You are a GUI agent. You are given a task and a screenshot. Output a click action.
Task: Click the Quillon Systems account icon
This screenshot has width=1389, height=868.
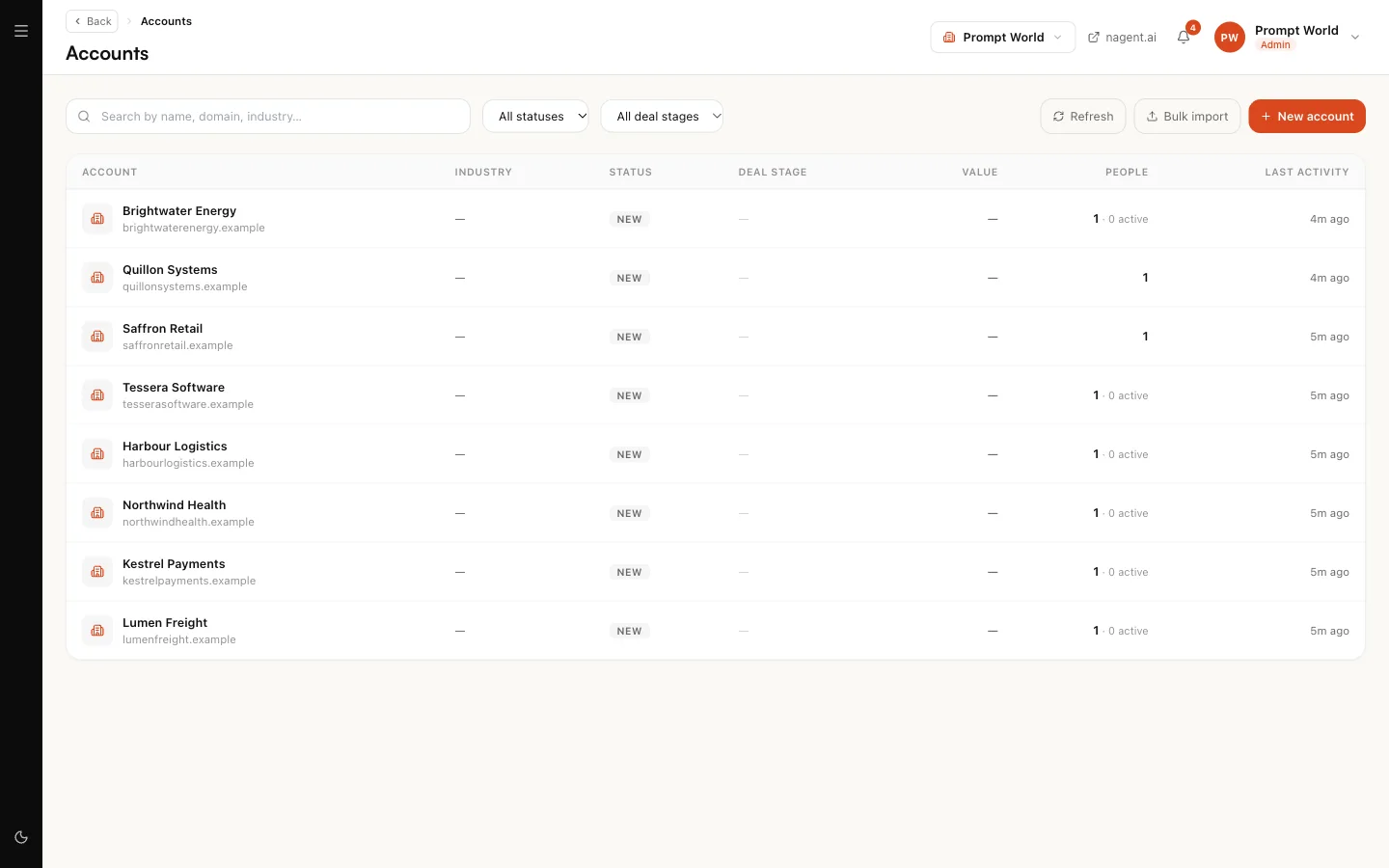[x=97, y=278]
